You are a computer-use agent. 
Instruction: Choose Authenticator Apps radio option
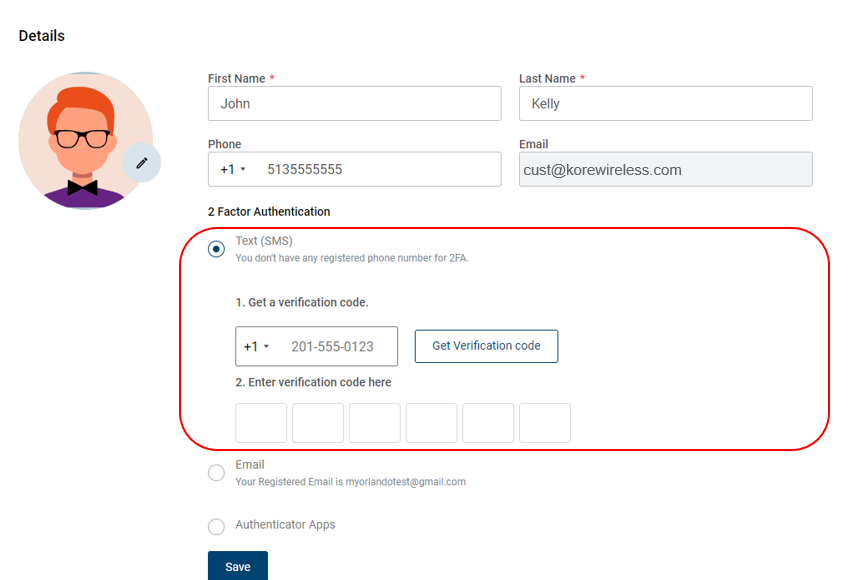(216, 526)
